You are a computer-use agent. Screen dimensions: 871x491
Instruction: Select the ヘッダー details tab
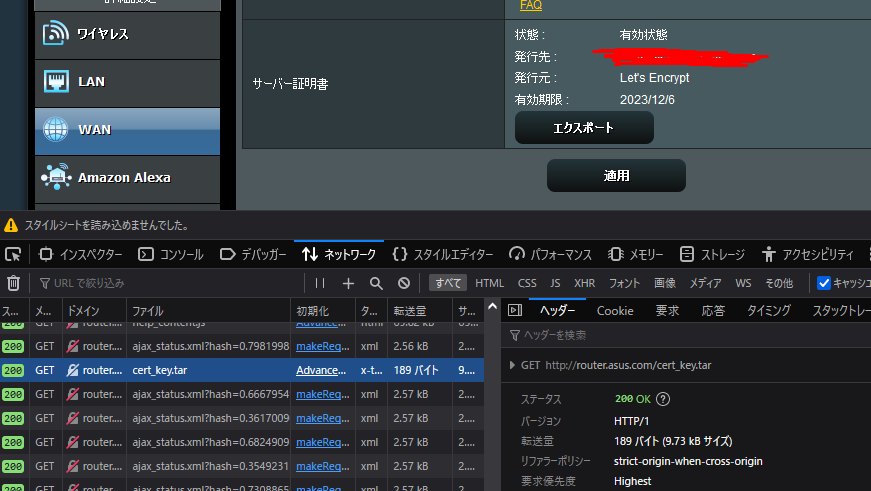pyautogui.click(x=557, y=310)
